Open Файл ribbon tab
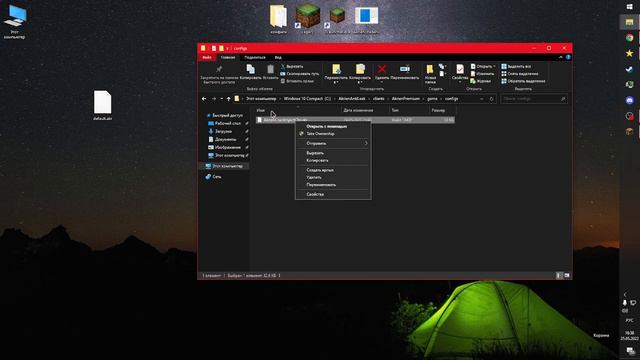This screenshot has height=360, width=640. pos(207,58)
